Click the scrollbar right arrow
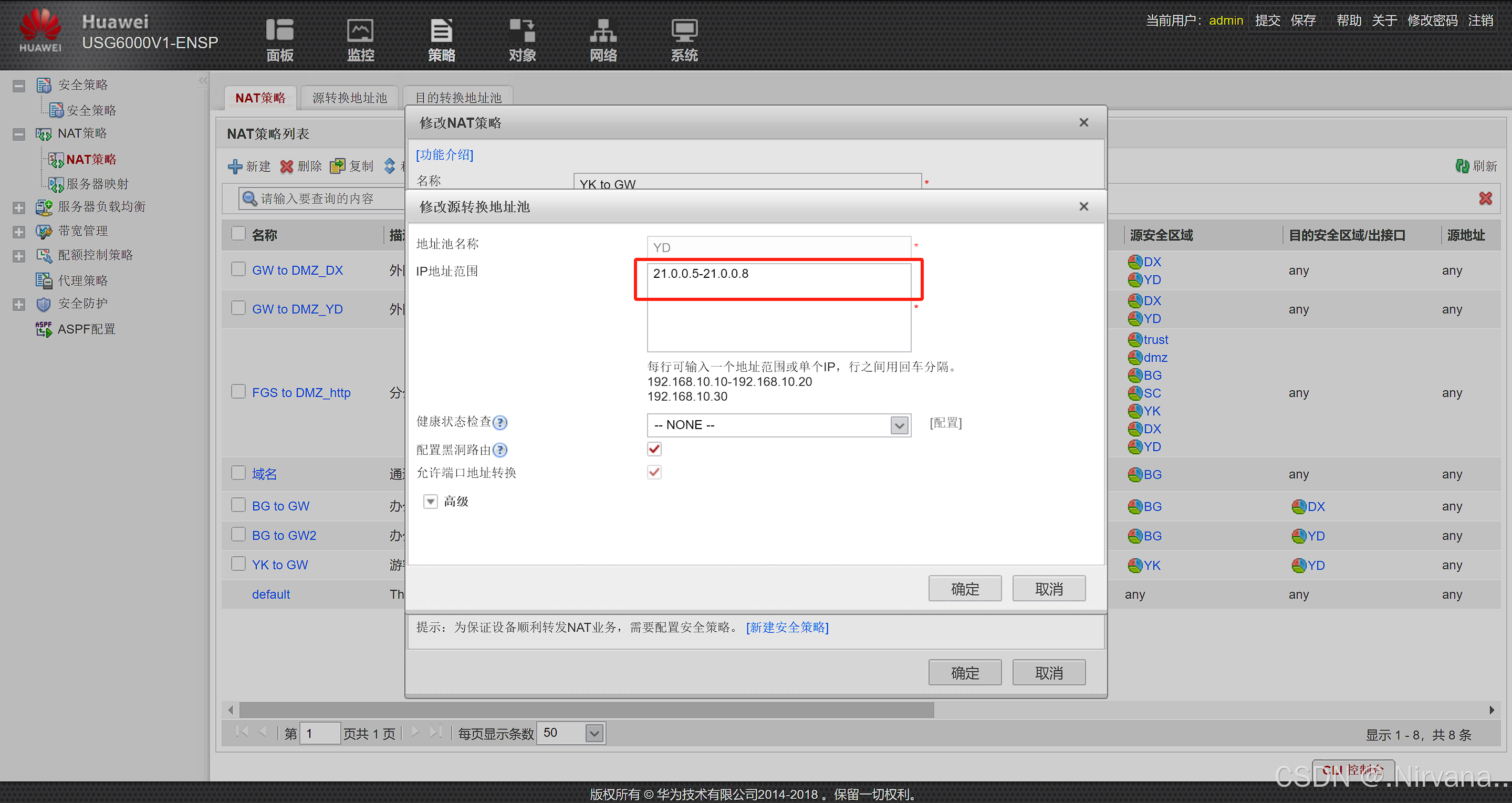 click(x=1492, y=710)
